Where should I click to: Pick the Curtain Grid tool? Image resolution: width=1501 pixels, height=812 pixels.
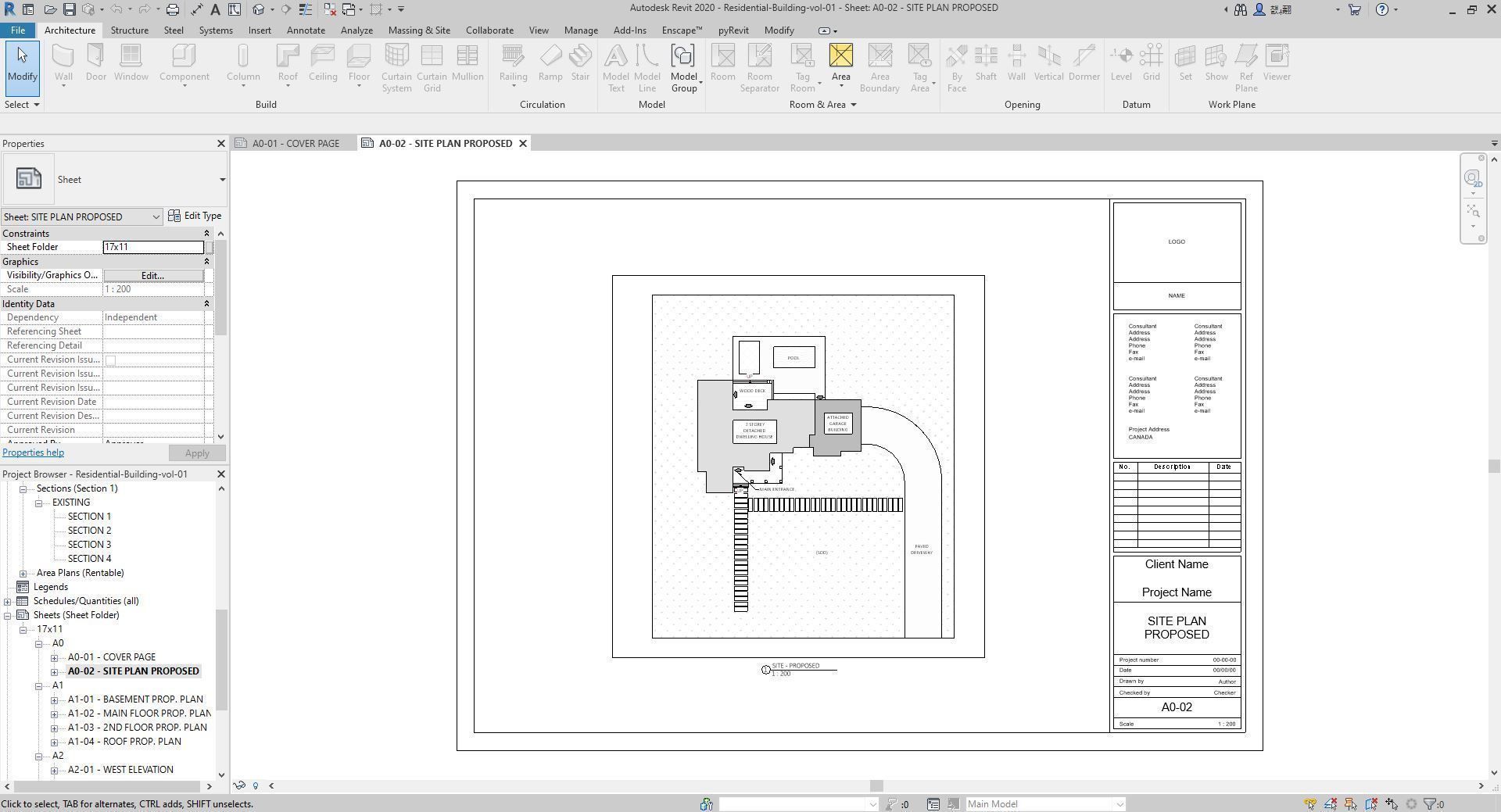click(x=432, y=68)
